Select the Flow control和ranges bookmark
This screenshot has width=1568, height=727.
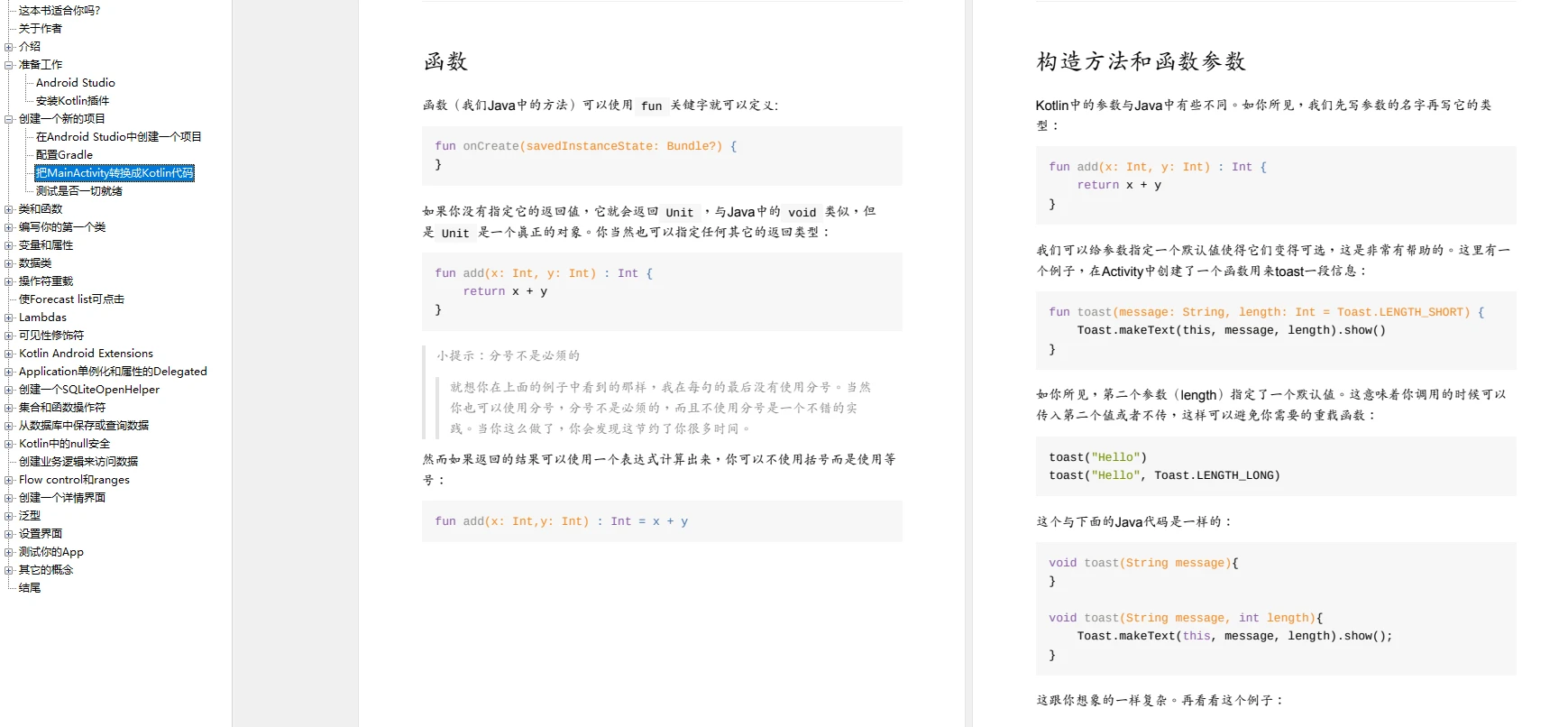pos(74,480)
